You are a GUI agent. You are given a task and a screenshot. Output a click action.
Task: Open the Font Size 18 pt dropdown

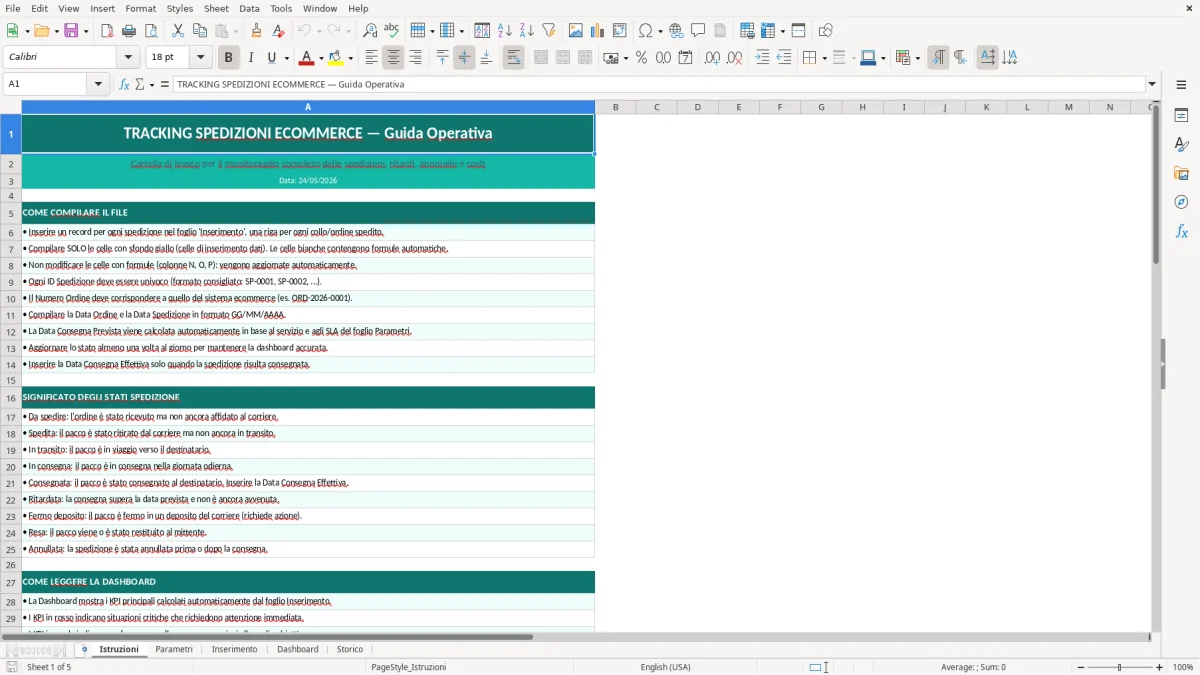[x=201, y=58]
